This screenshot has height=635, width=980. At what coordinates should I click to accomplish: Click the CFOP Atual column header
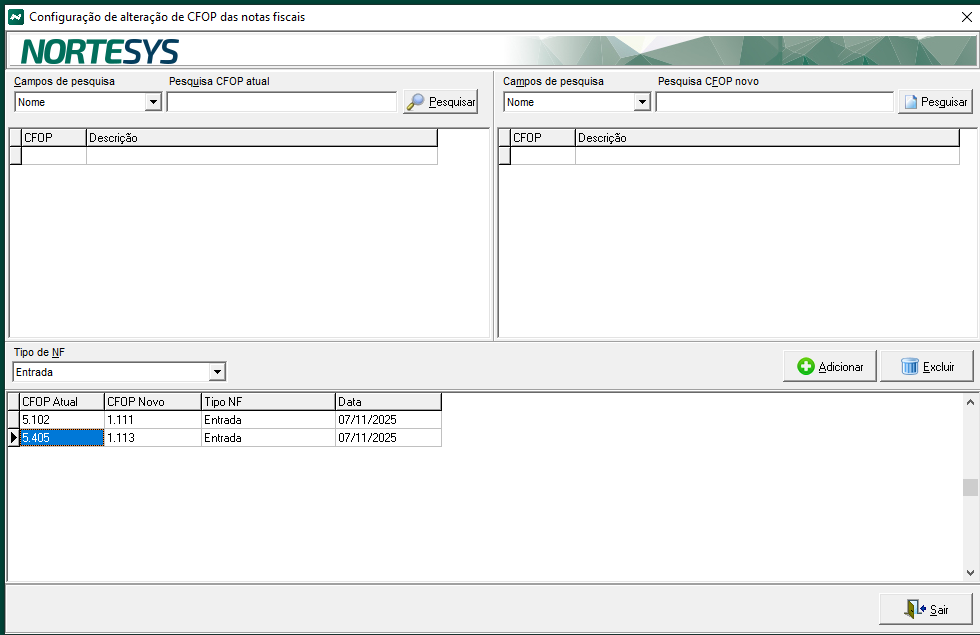tap(62, 402)
